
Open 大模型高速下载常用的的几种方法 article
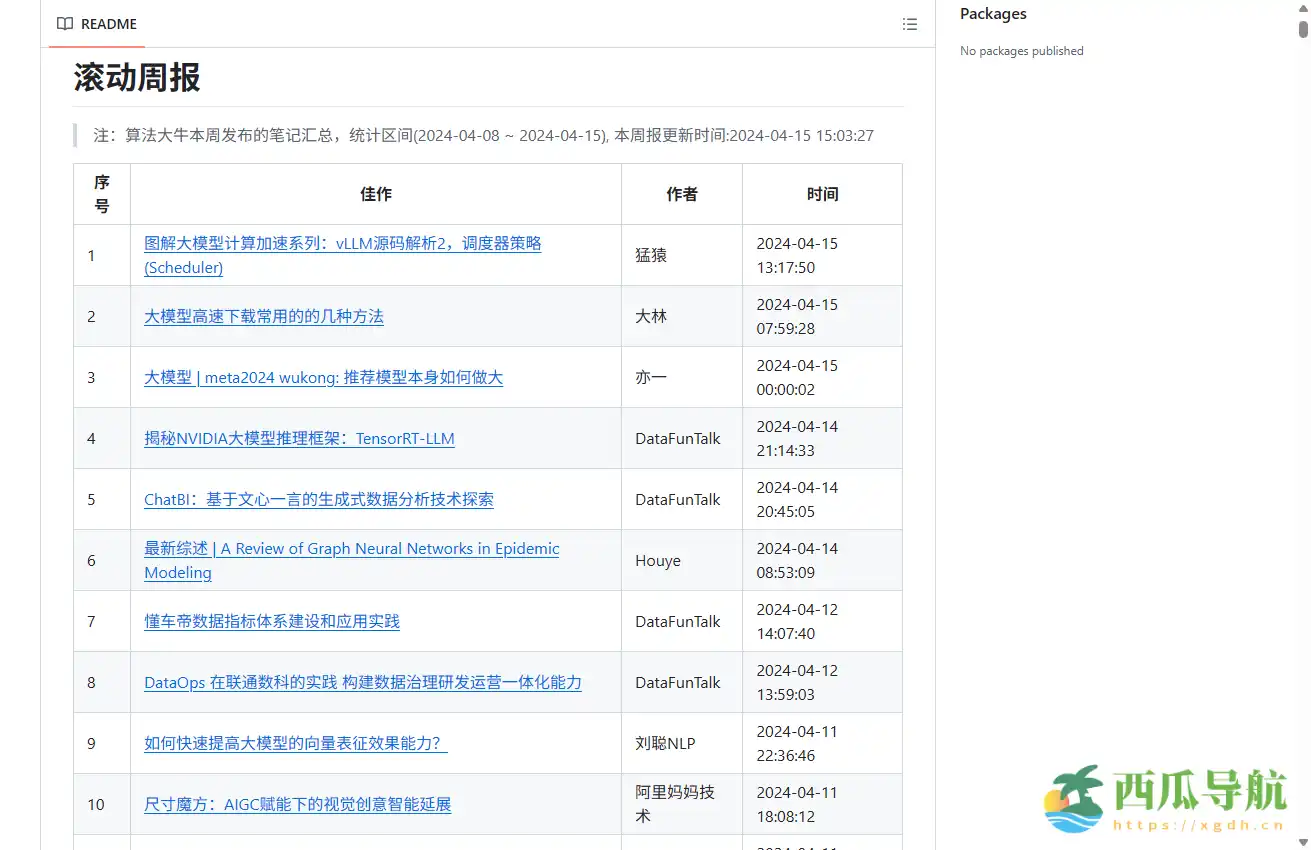[x=263, y=316]
